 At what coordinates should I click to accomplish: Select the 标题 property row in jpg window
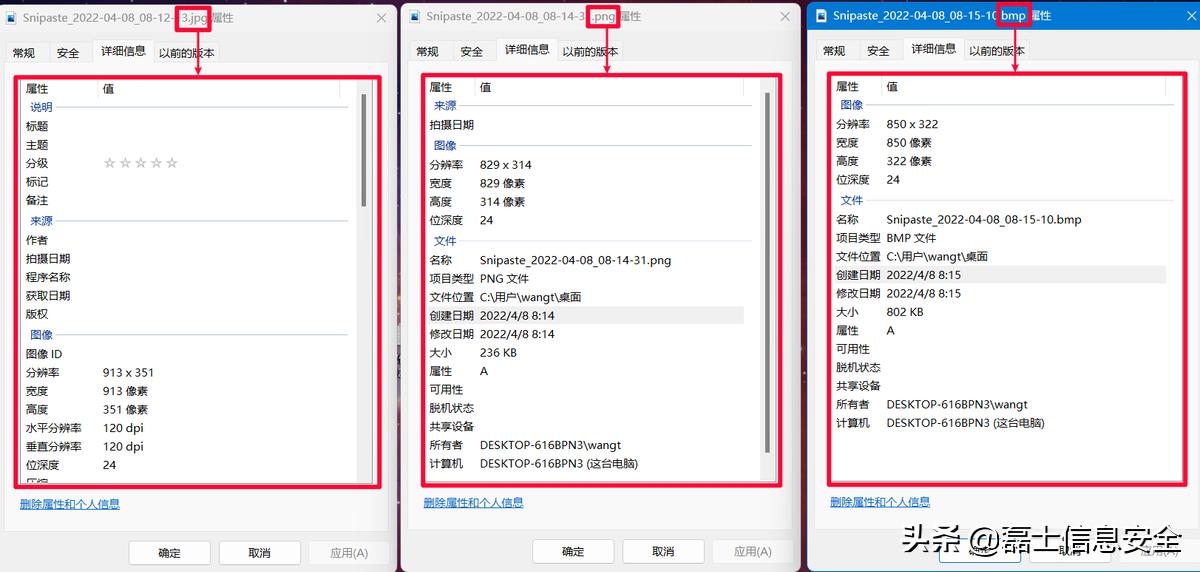(186, 126)
